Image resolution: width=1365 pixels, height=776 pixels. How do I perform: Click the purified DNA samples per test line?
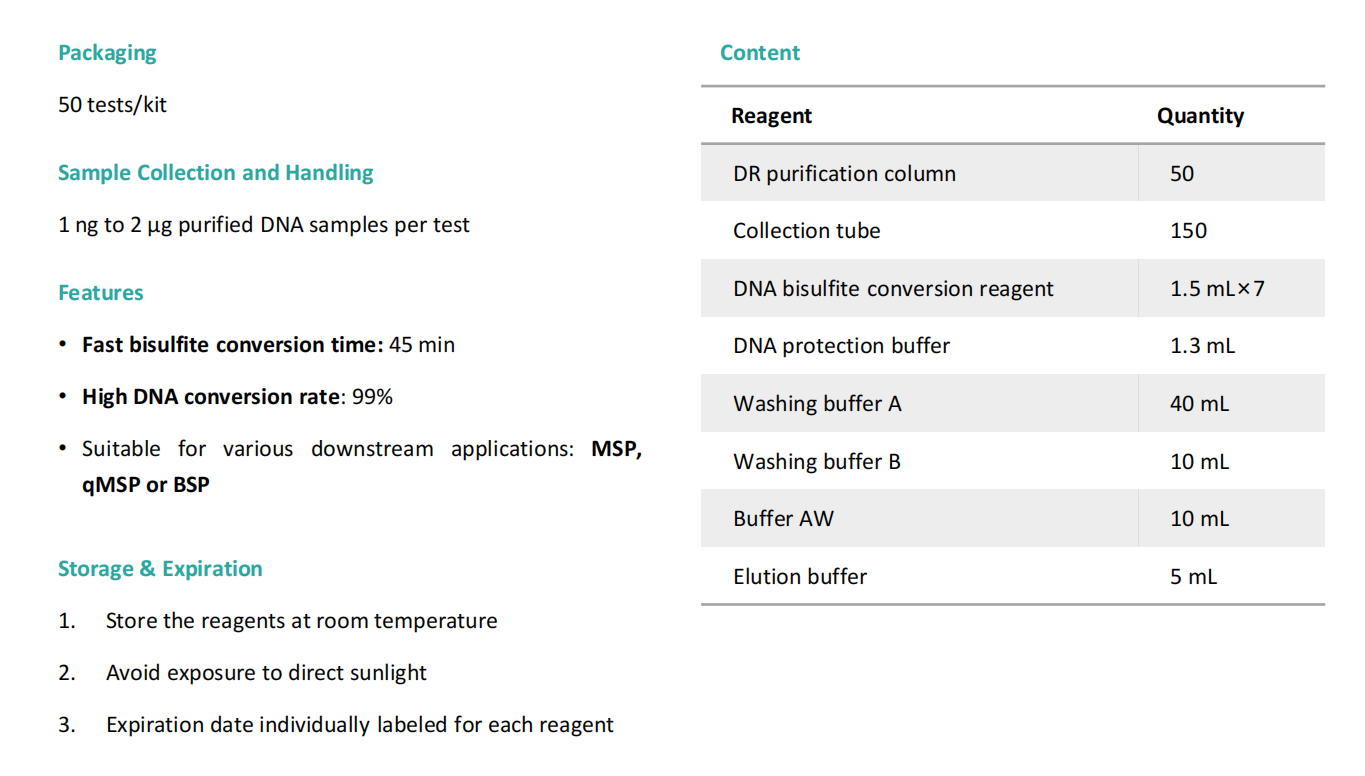click(x=263, y=225)
